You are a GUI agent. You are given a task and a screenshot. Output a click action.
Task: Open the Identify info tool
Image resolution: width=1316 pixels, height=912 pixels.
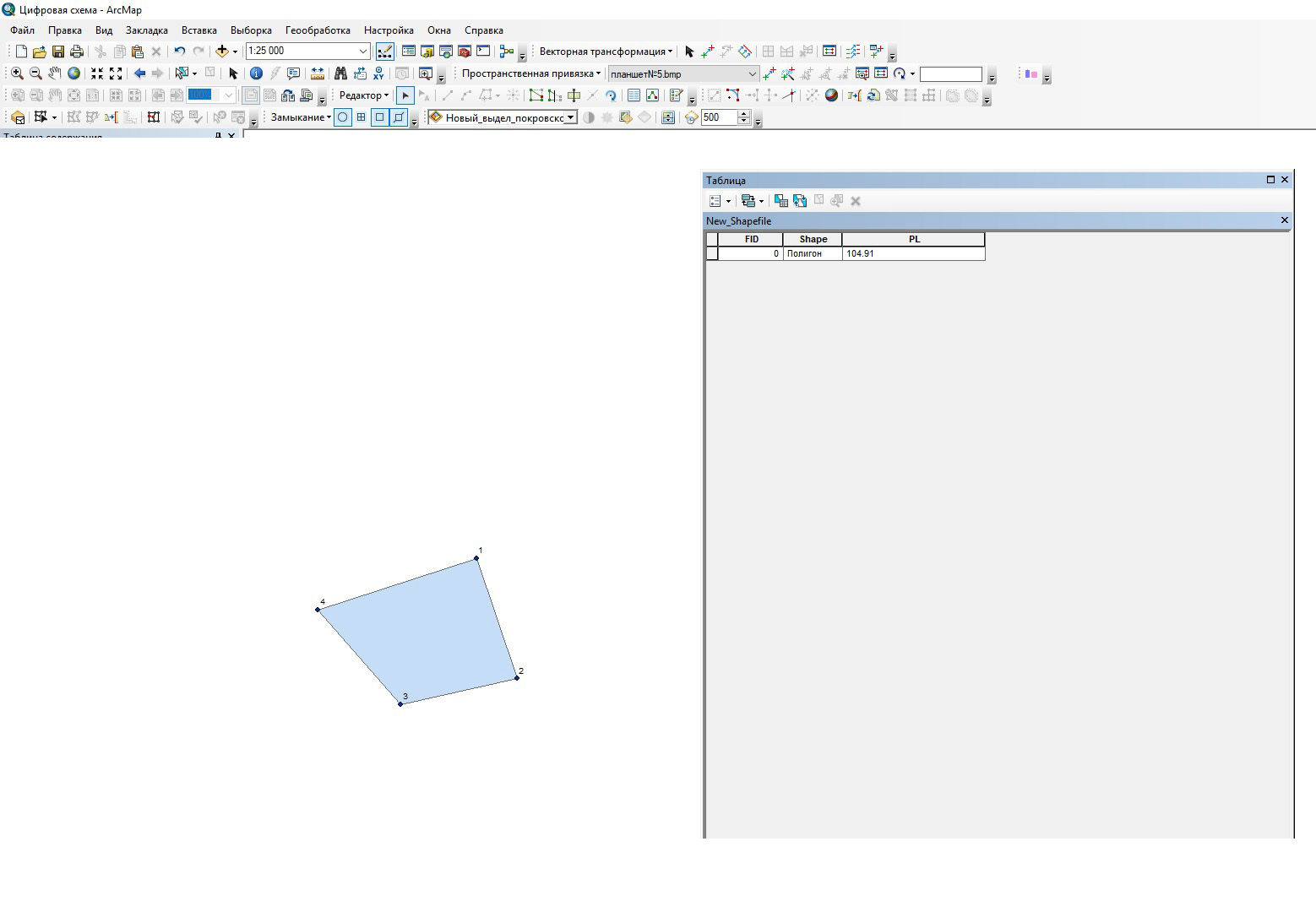(256, 73)
